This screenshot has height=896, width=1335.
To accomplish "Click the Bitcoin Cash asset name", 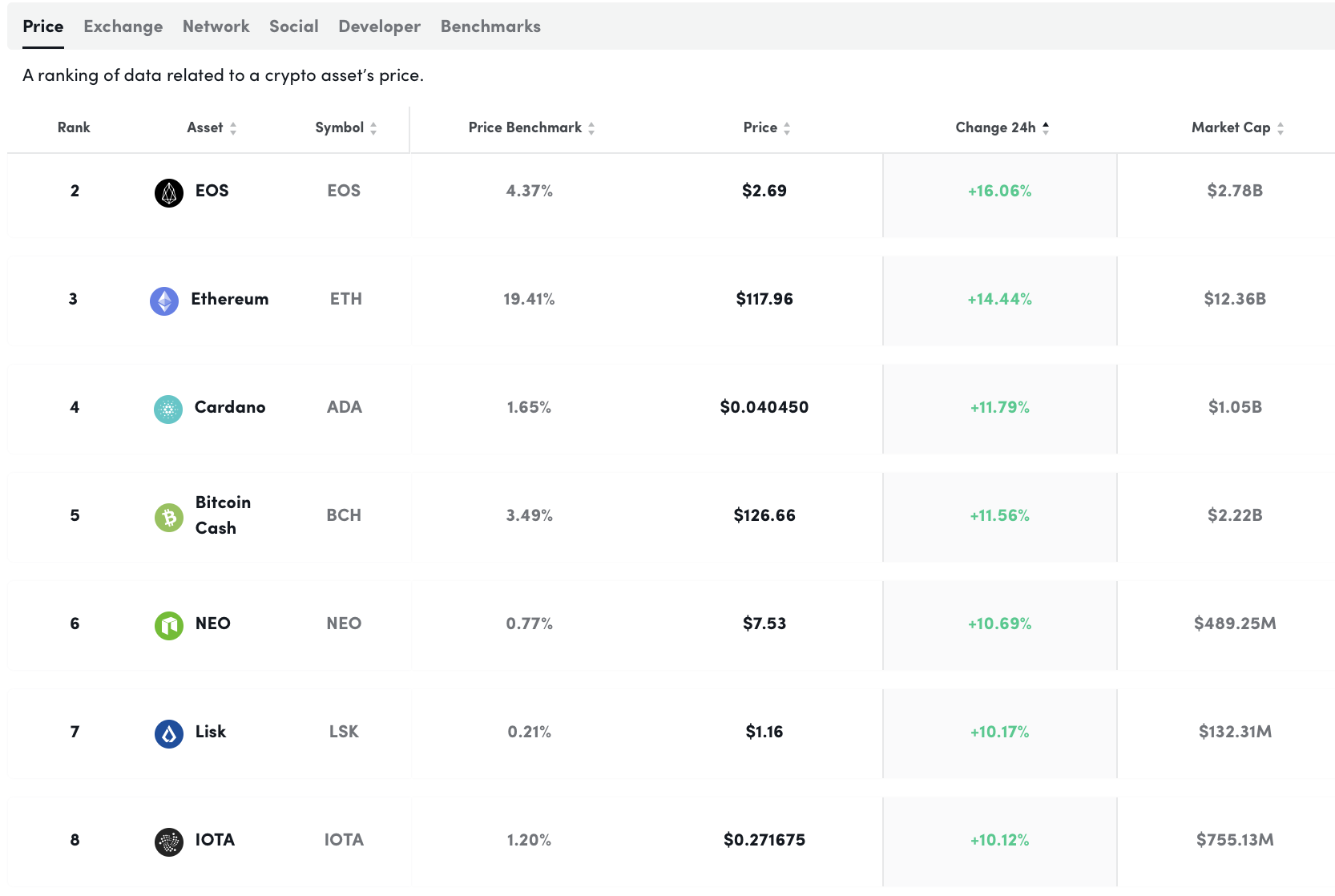I will (x=222, y=515).
